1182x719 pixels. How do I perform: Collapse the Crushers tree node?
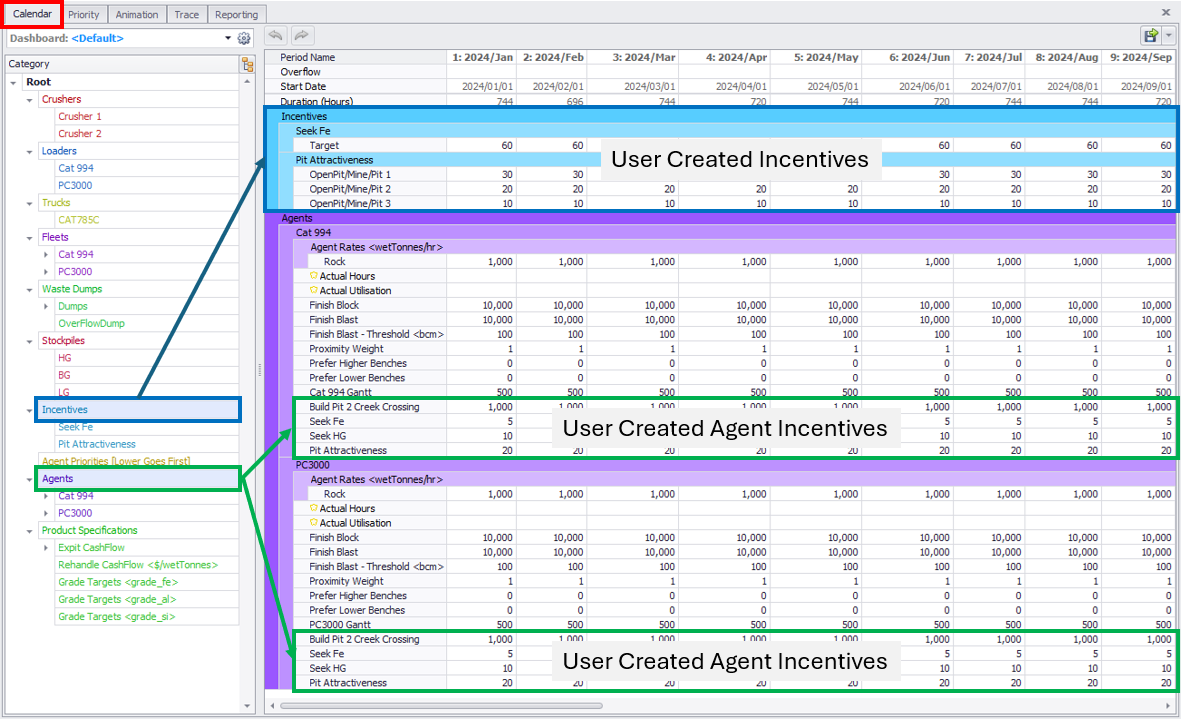pos(29,100)
